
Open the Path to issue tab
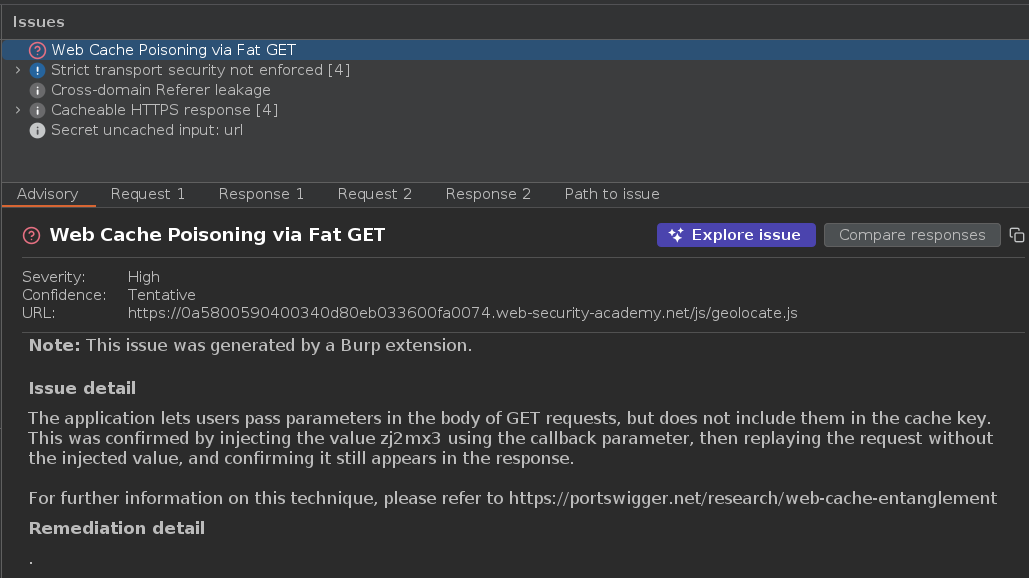click(612, 194)
